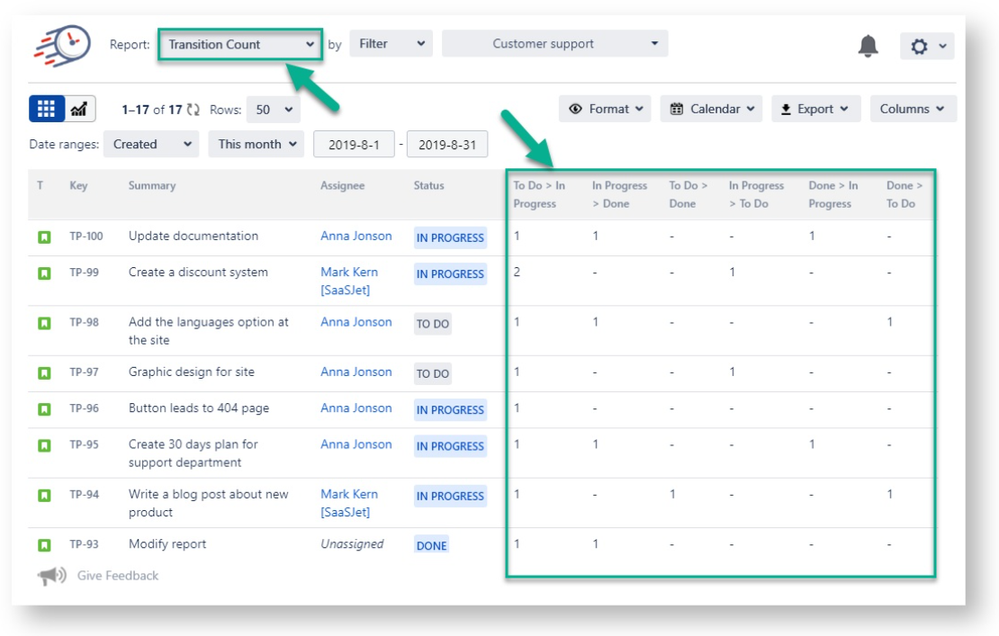Click the transition count 2 for TP-99
The width and height of the screenshot is (999, 636).
[x=517, y=272]
